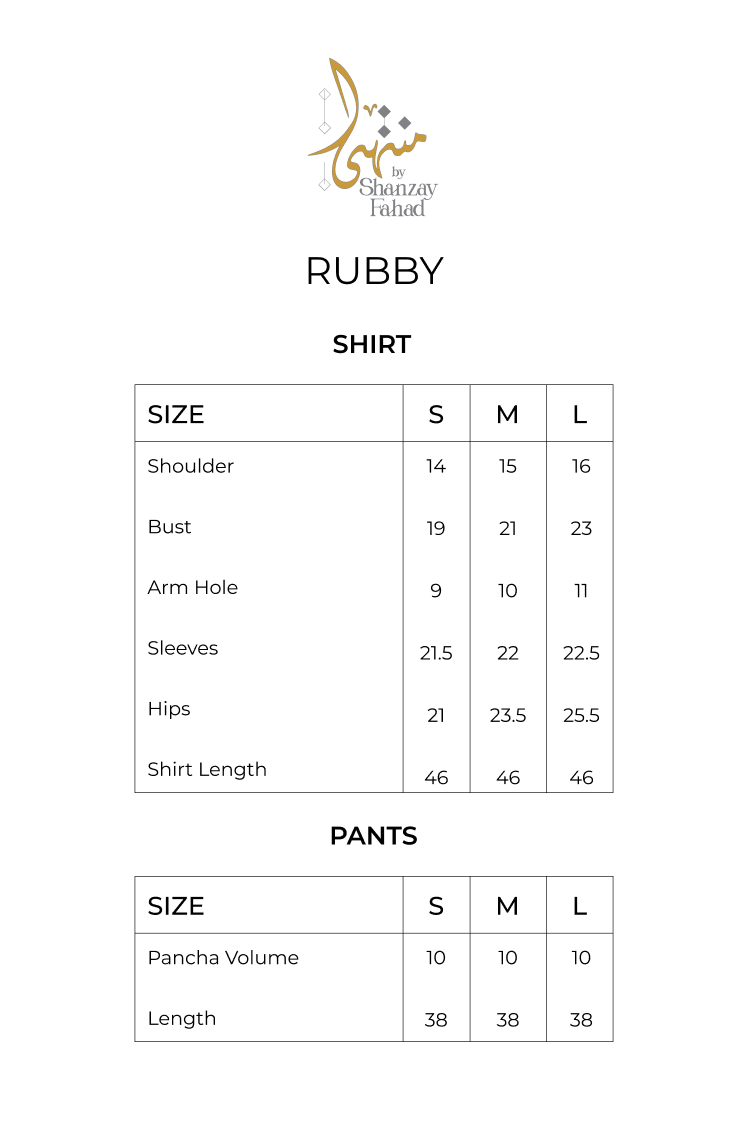Screen dimensions: 748x1122
Task: Select the 22.5 sleeves value for size L
Action: pos(581,654)
